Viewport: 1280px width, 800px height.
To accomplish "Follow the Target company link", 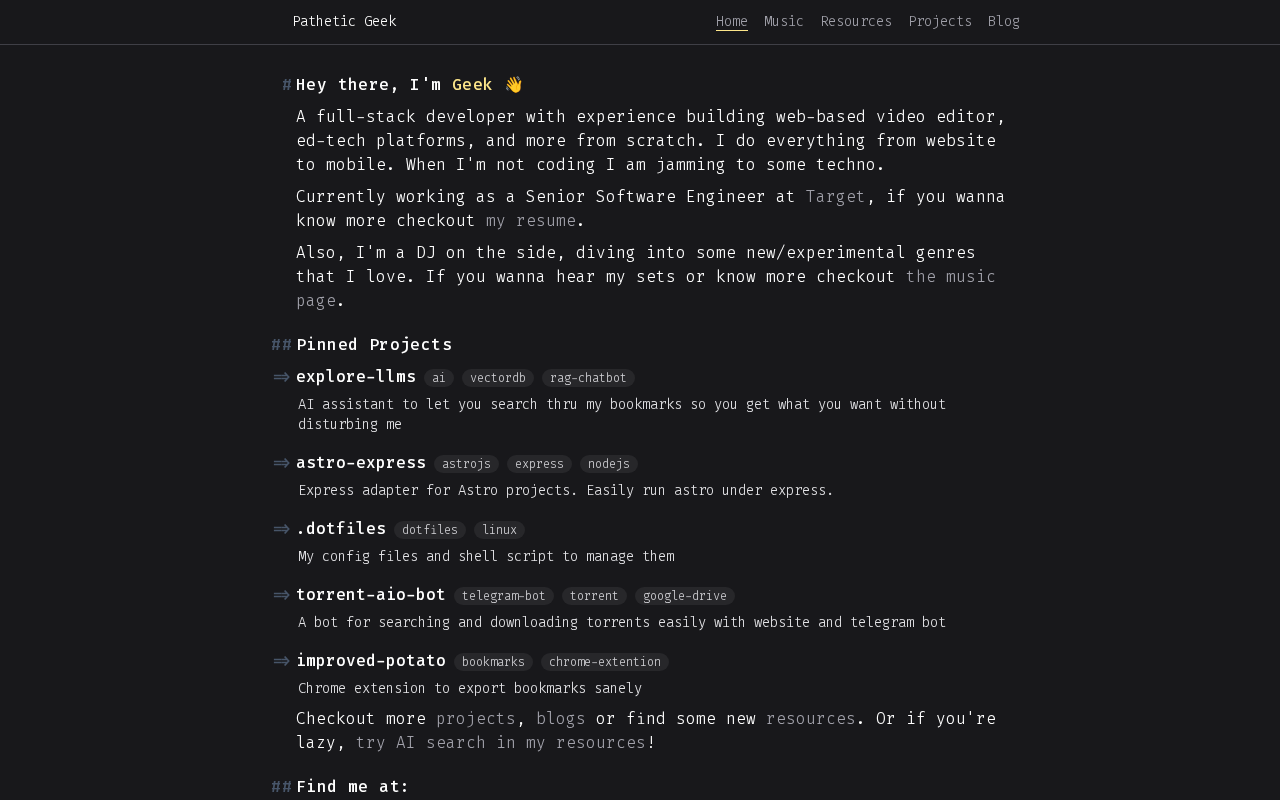I will pyautogui.click(x=835, y=197).
